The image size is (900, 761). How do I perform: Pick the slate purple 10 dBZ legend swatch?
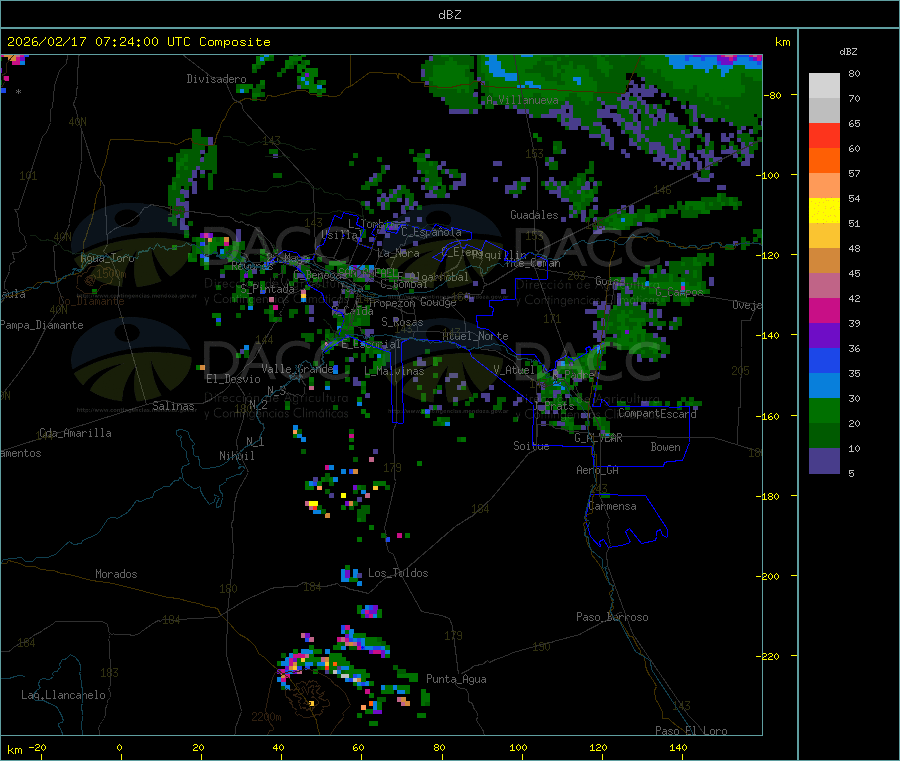[824, 461]
